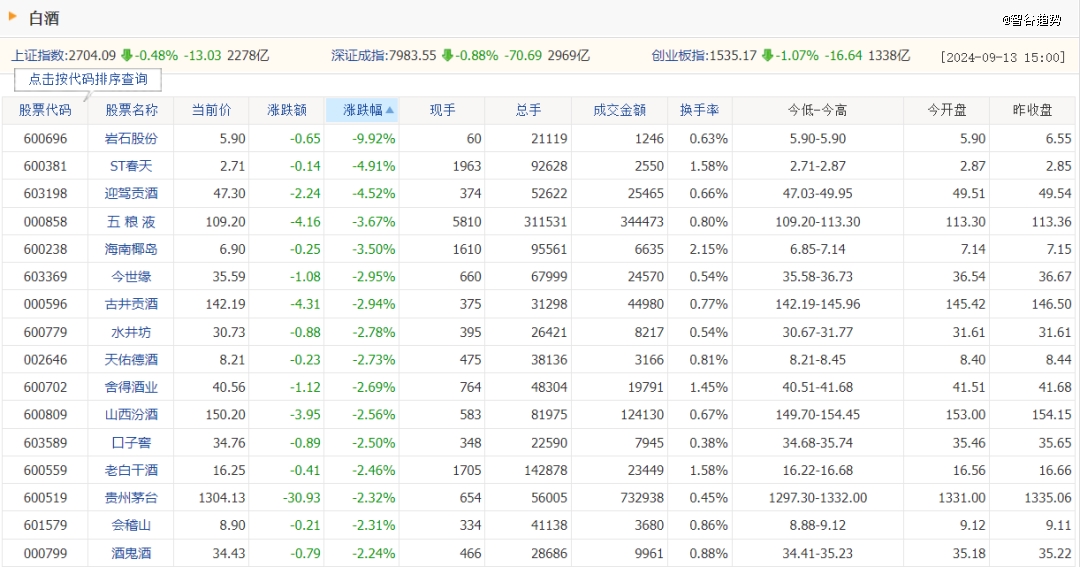
Task: Sort by 昨收盘 column header
Action: (1032, 110)
